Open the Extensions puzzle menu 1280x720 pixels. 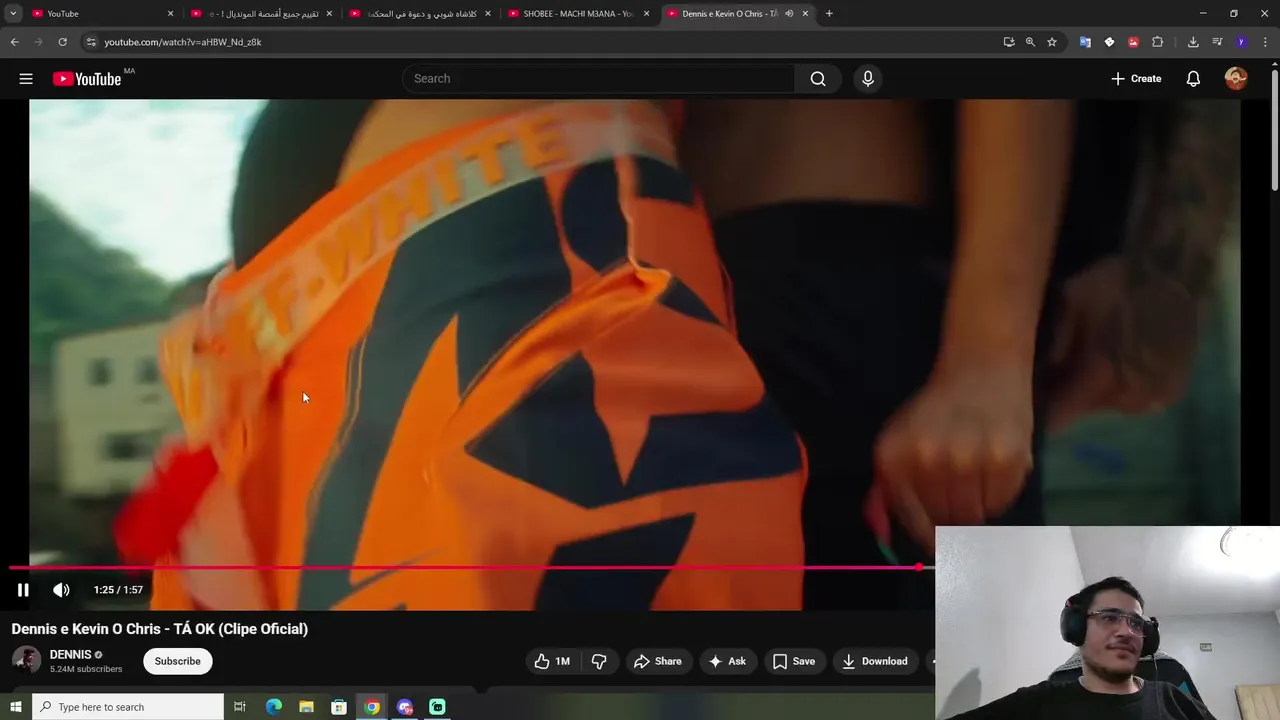[1157, 42]
